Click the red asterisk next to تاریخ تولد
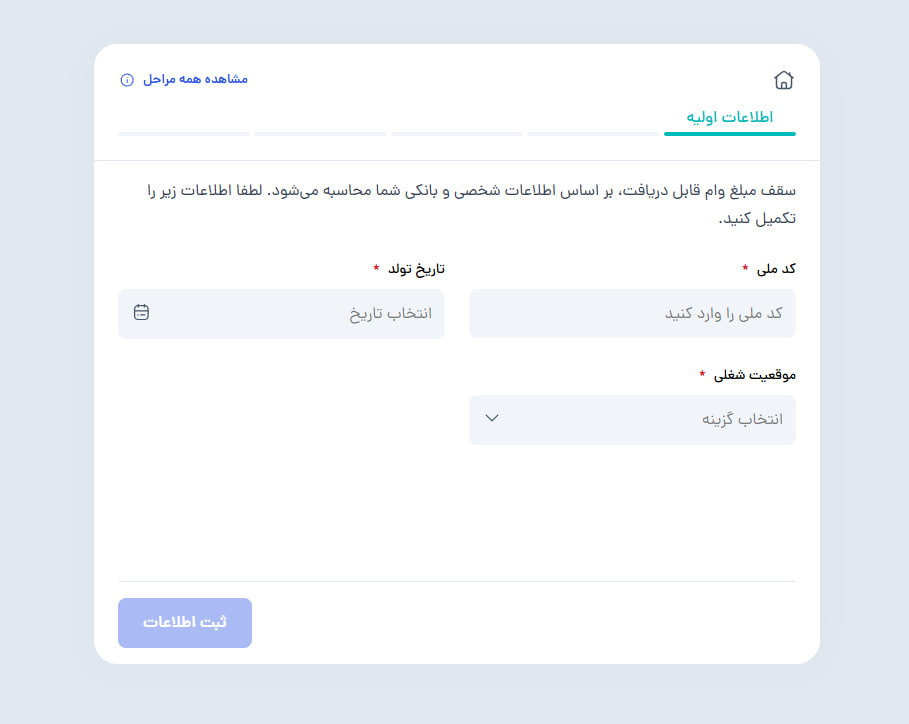The image size is (909, 724). coord(376,269)
